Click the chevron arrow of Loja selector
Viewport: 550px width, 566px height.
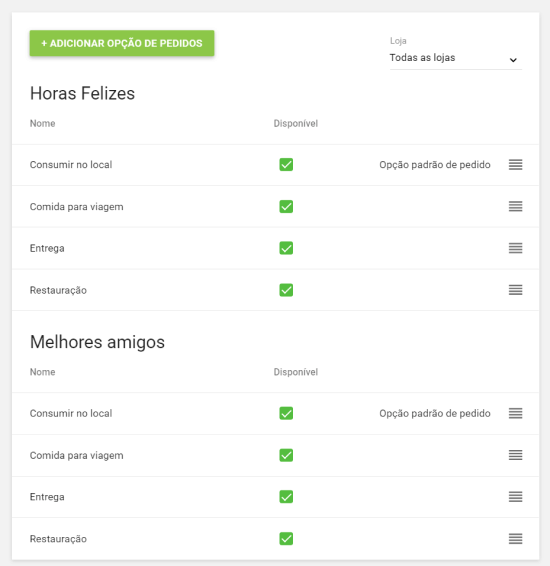point(513,60)
